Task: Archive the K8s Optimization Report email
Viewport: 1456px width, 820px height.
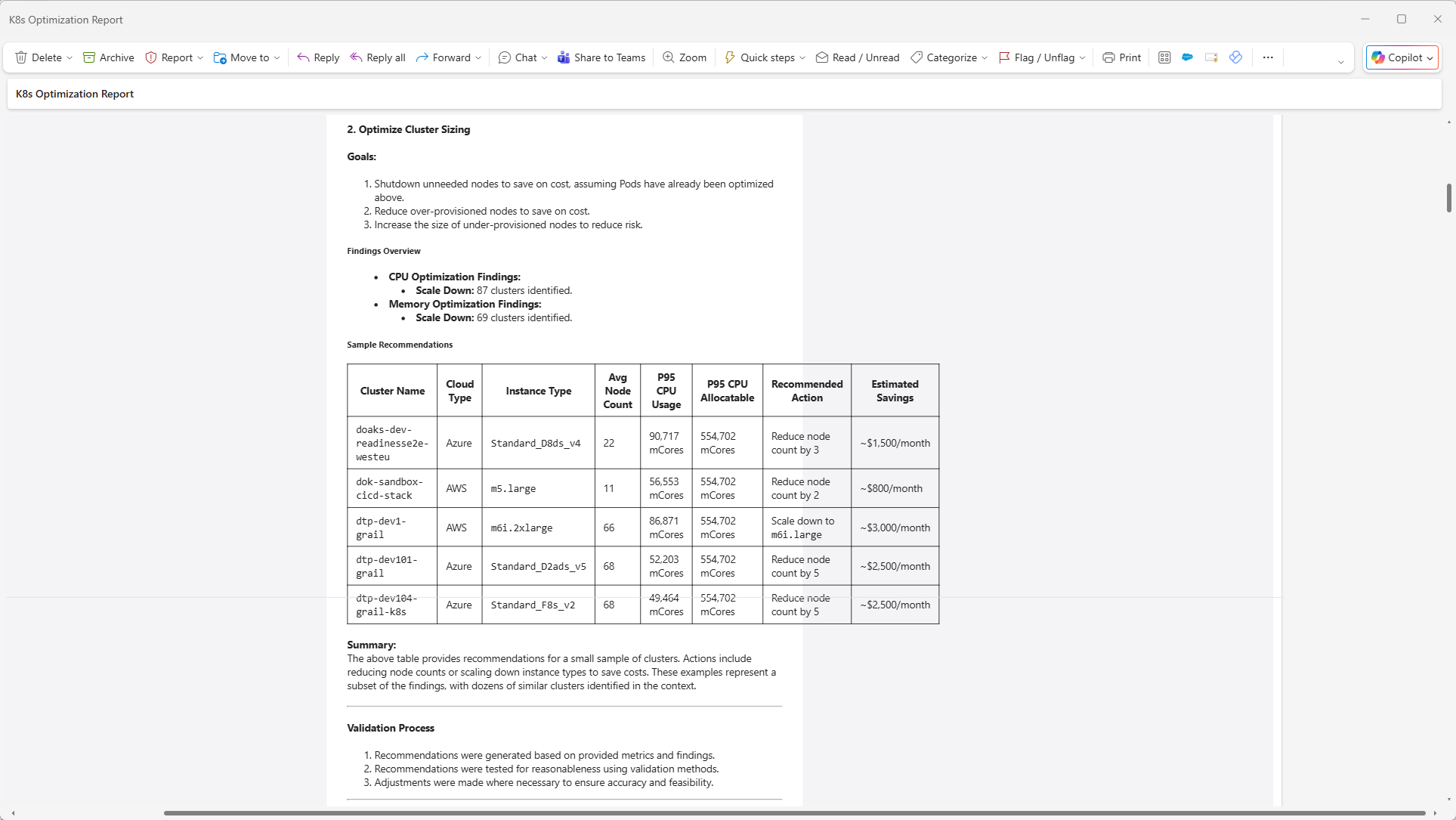Action: [x=108, y=57]
